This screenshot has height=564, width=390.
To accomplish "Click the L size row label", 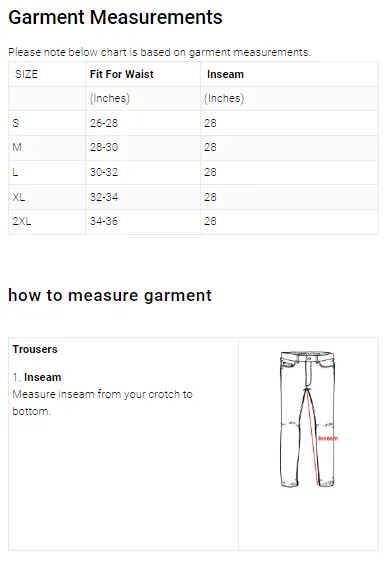I will pyautogui.click(x=15, y=172).
